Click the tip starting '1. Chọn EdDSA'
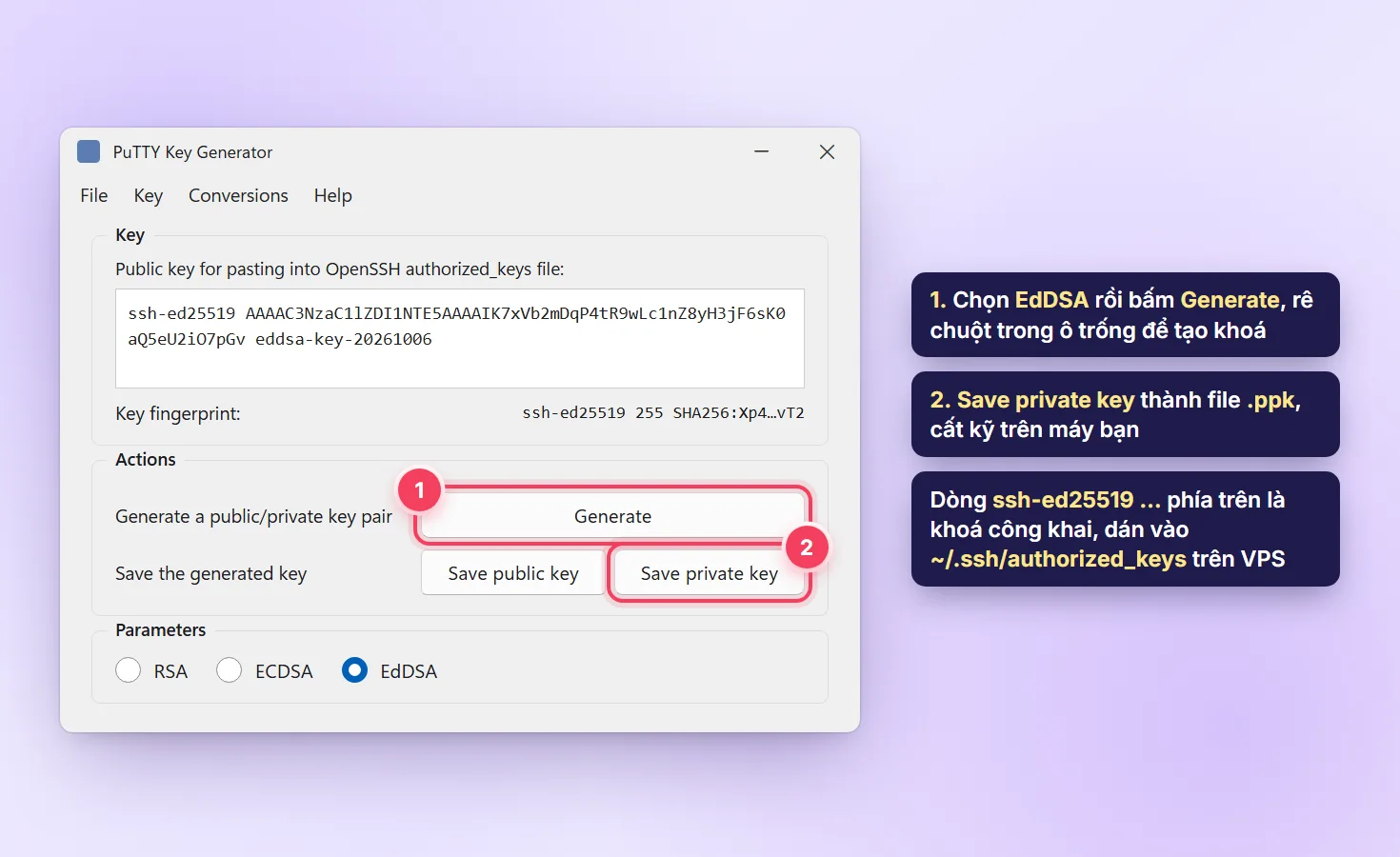 tap(1126, 315)
